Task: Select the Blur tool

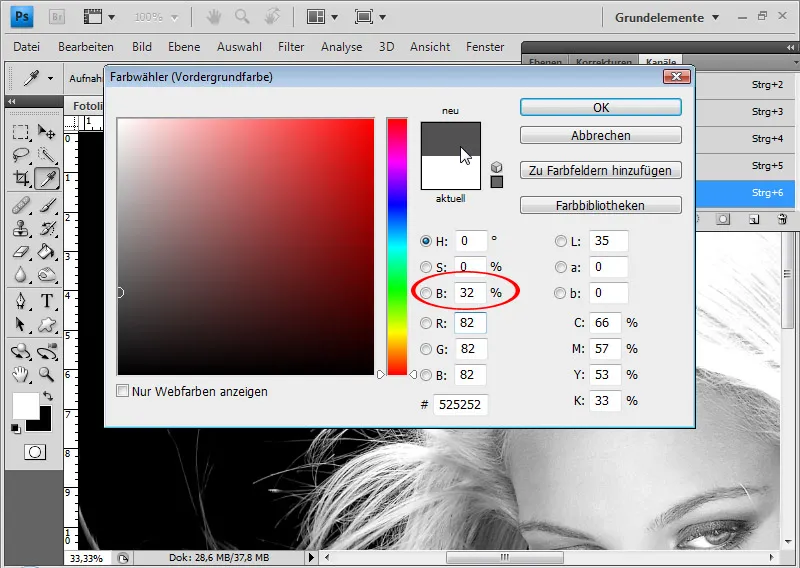Action: pyautogui.click(x=20, y=275)
